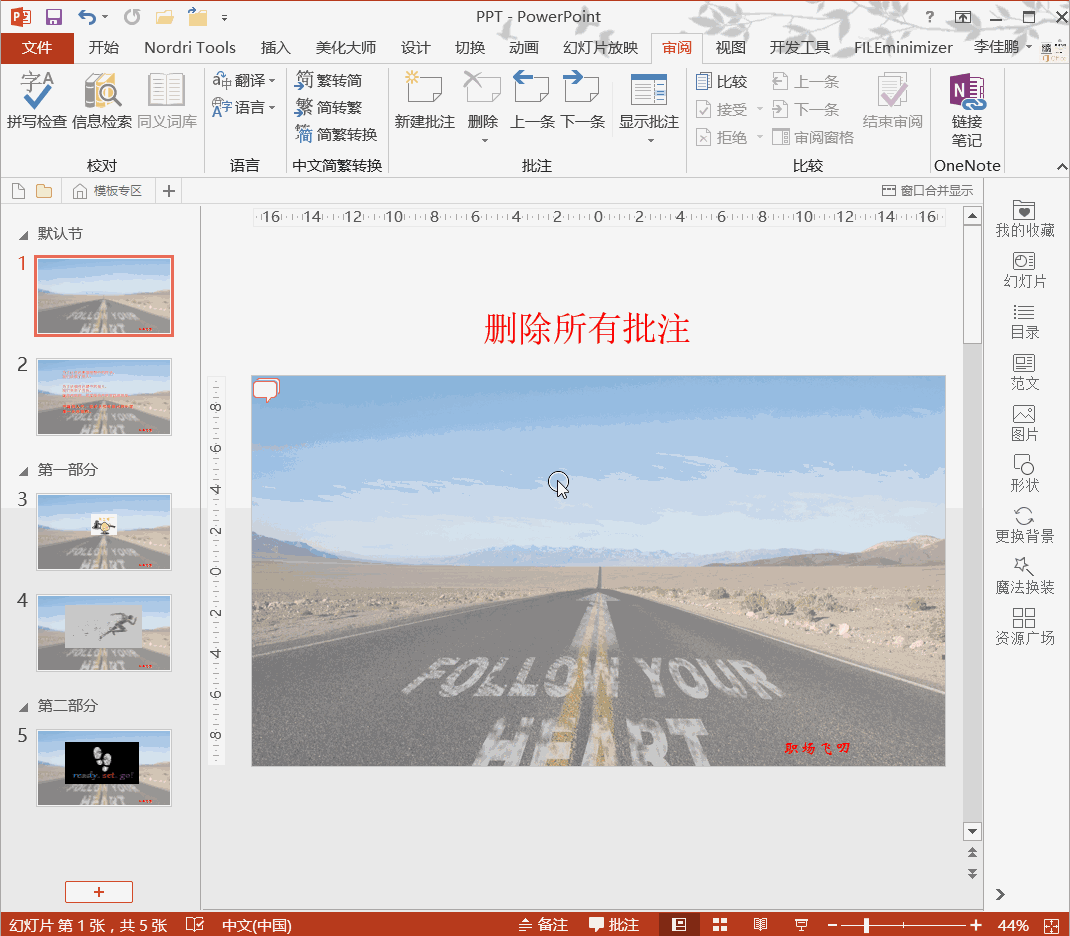Open the 显示批注 dropdown arrow

[x=650, y=141]
